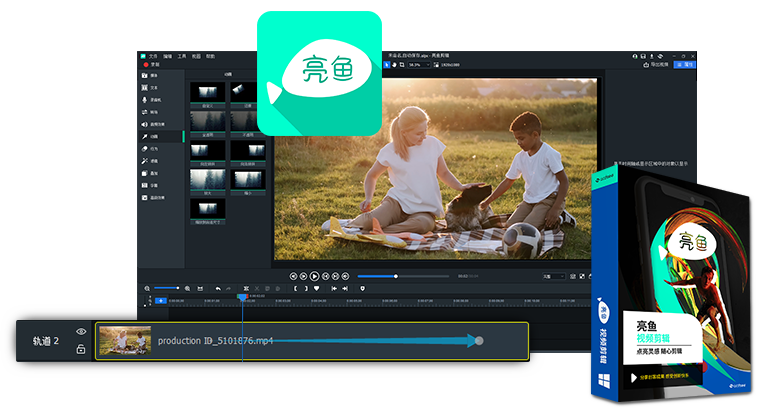772x418 pixels.
Task: Add a marker with the marker icon
Action: pos(317,289)
